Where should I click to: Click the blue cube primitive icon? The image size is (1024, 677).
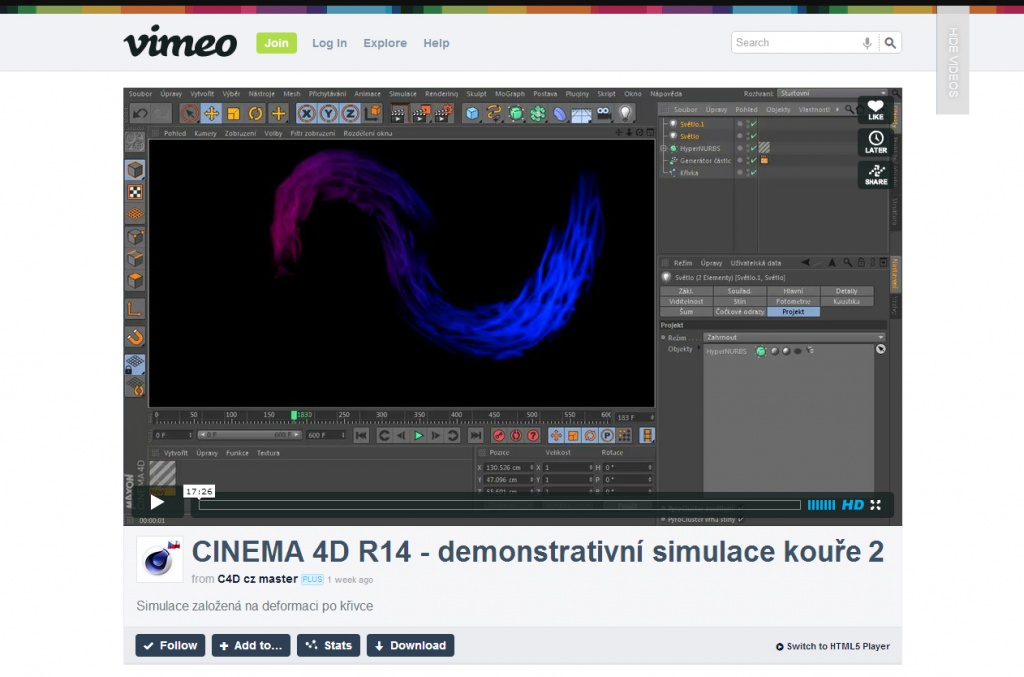tap(472, 114)
